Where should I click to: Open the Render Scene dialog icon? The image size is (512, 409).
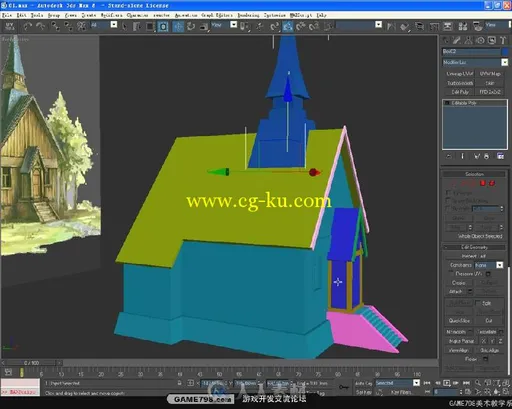pos(477,26)
